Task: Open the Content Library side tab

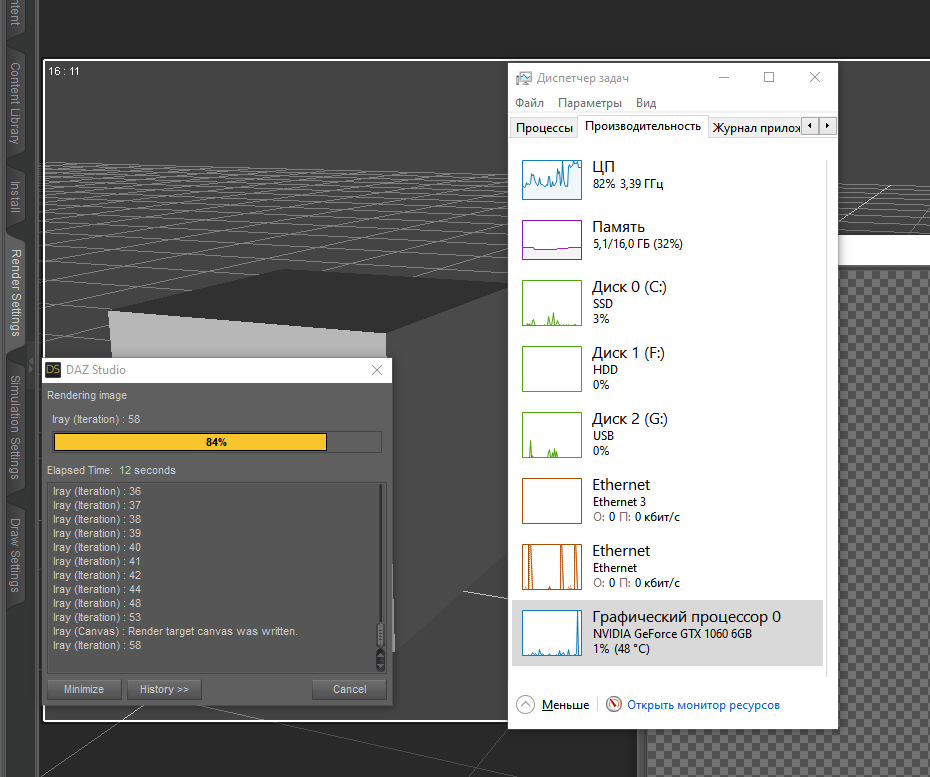Action: coord(15,103)
